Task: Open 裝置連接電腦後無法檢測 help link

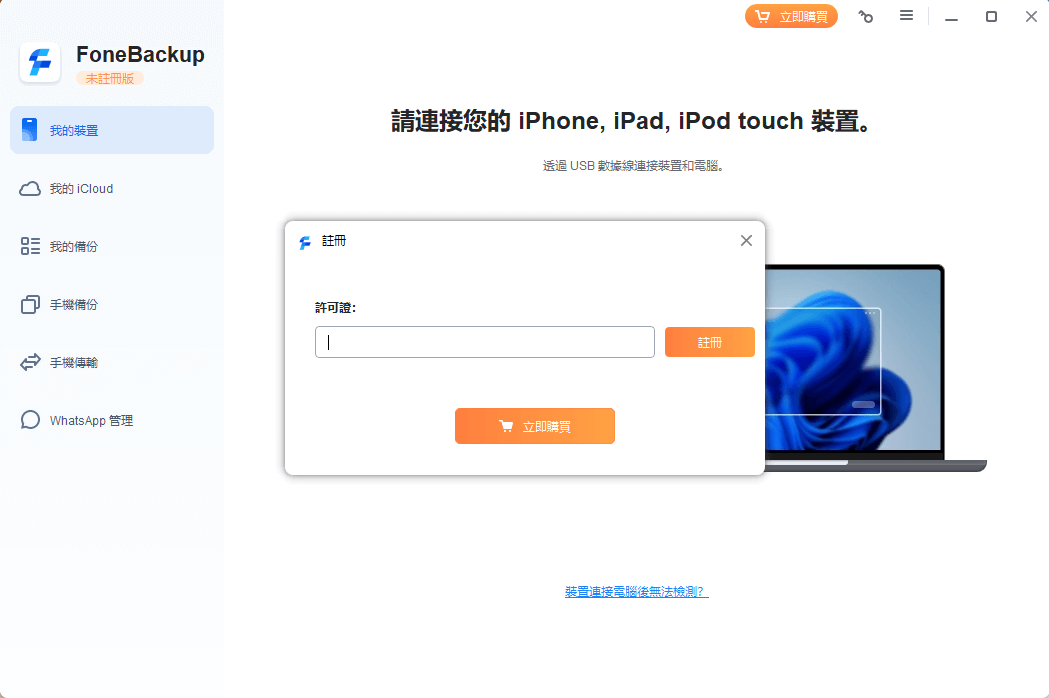Action: pyautogui.click(x=636, y=592)
